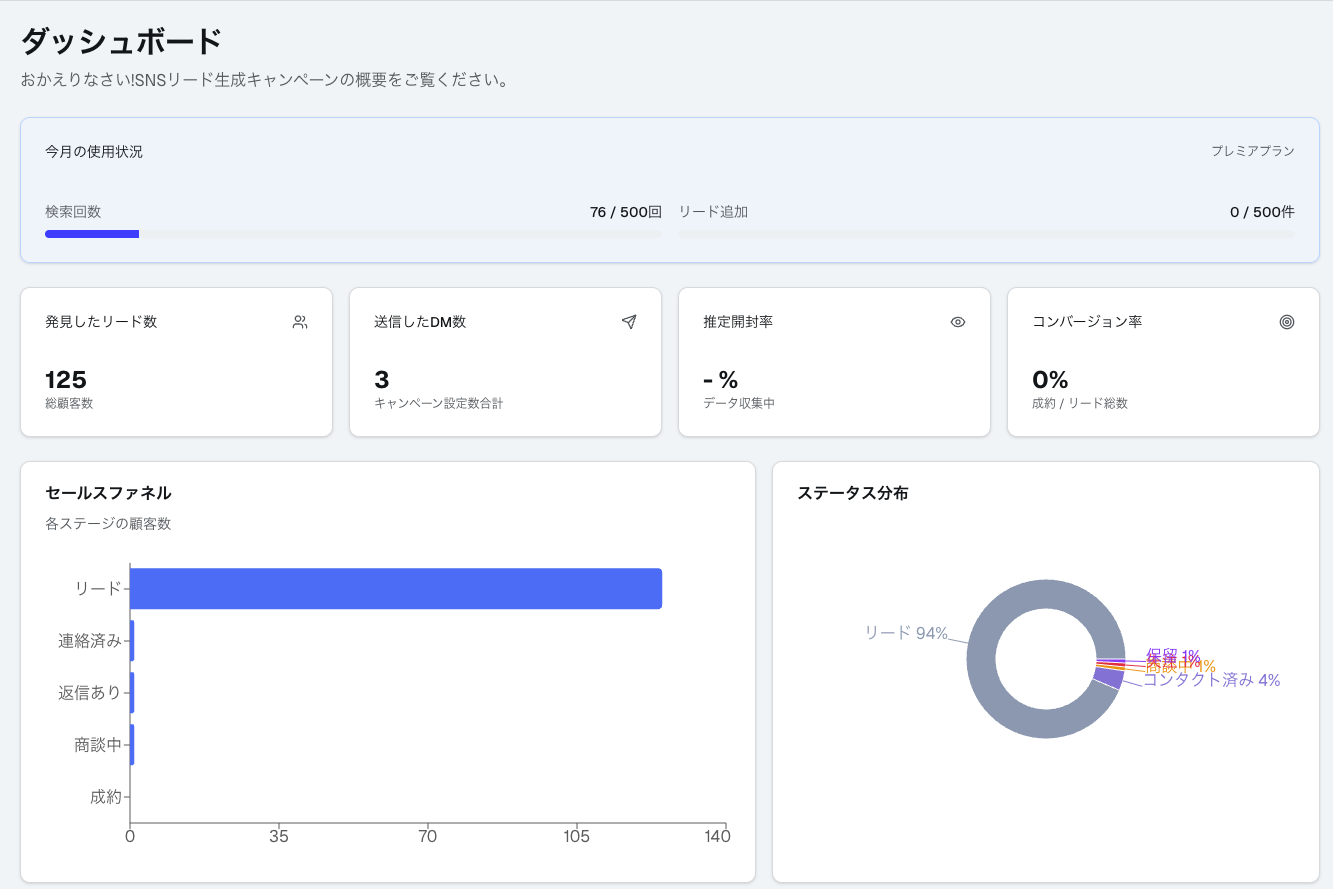This screenshot has width=1333, height=889.
Task: Click the リード 94% chart label
Action: point(906,632)
